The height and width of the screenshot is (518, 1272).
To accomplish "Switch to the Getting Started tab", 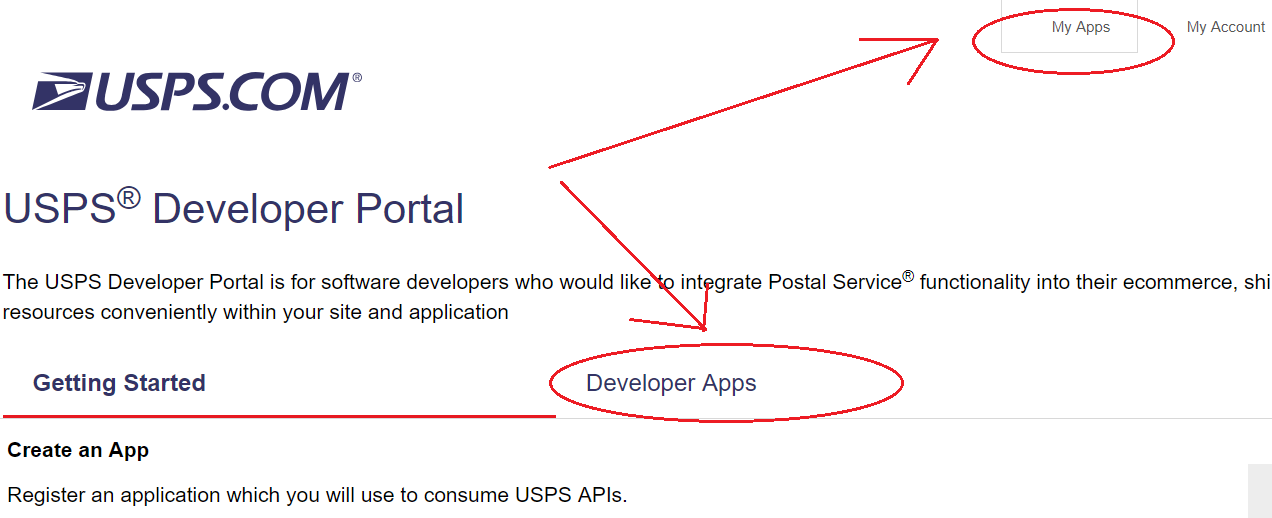I will point(119,383).
